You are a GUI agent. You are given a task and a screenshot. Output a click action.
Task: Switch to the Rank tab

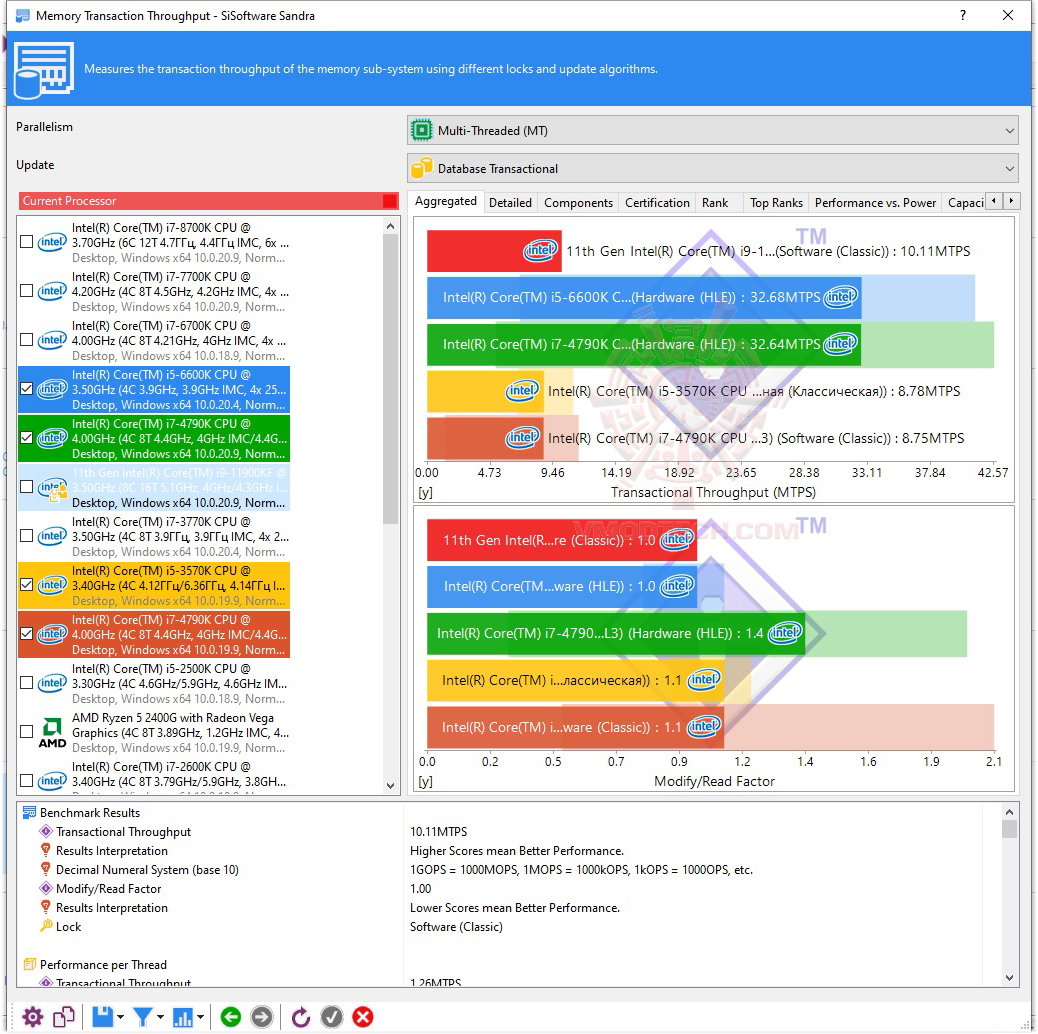coord(715,203)
